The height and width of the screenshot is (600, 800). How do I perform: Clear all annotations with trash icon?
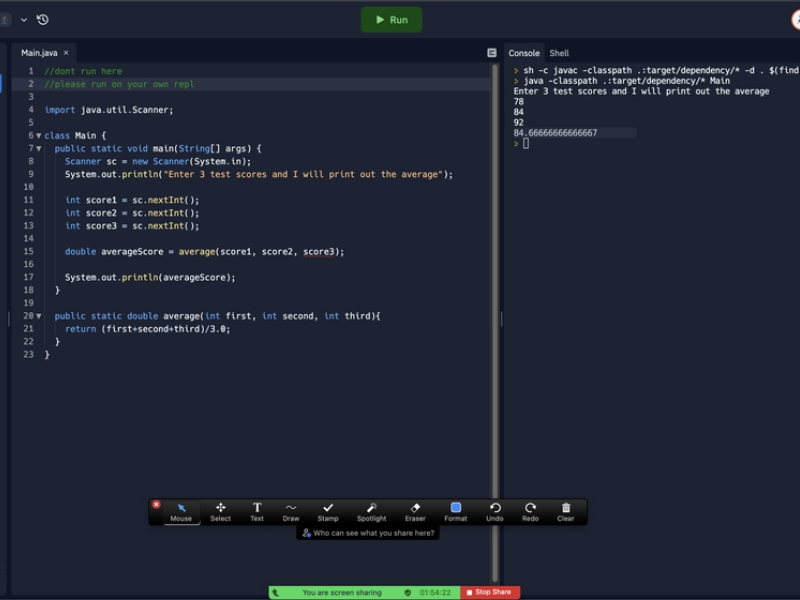566,512
